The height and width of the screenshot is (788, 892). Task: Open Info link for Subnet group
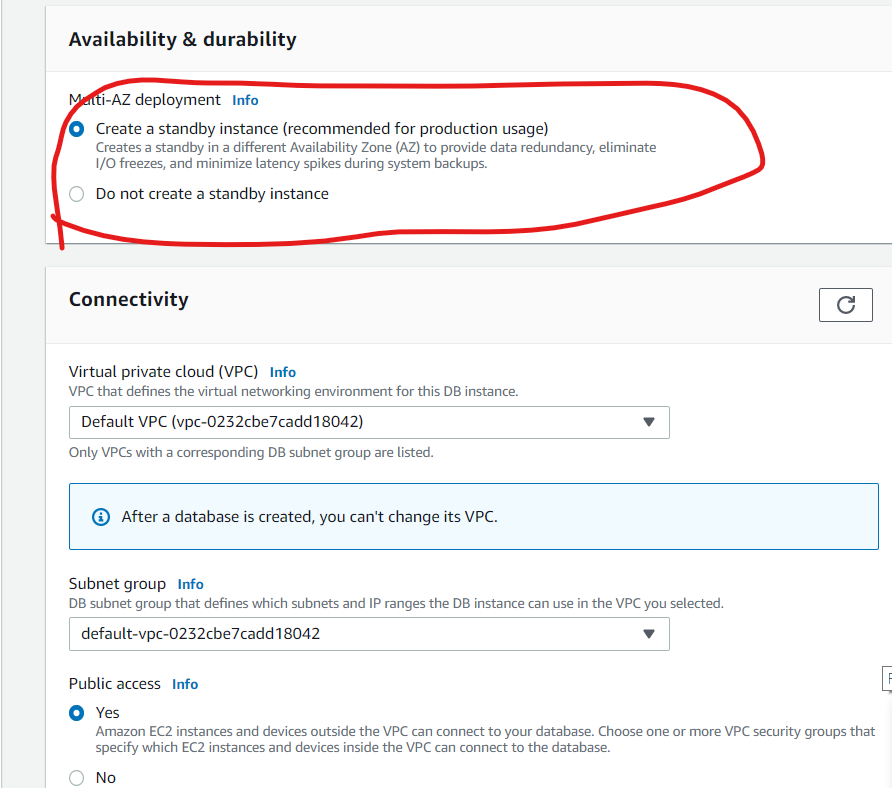[191, 584]
